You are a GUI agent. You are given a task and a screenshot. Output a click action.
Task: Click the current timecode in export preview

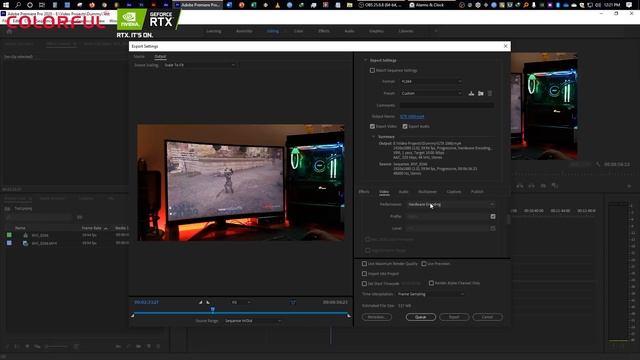[147, 302]
